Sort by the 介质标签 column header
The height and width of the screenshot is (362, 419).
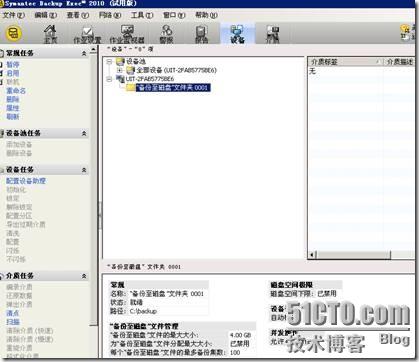click(x=345, y=62)
